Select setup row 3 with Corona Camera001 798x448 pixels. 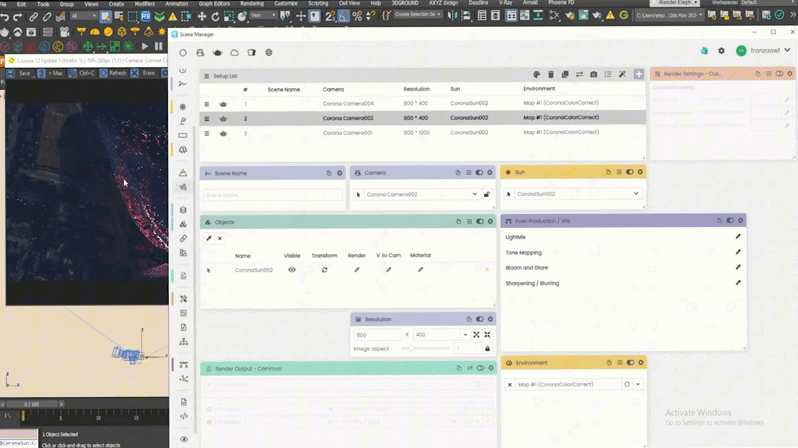coord(422,133)
